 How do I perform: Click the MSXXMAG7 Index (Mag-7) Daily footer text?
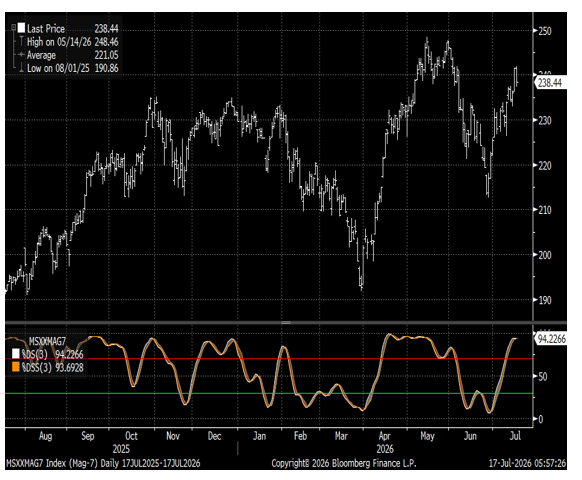(103, 463)
